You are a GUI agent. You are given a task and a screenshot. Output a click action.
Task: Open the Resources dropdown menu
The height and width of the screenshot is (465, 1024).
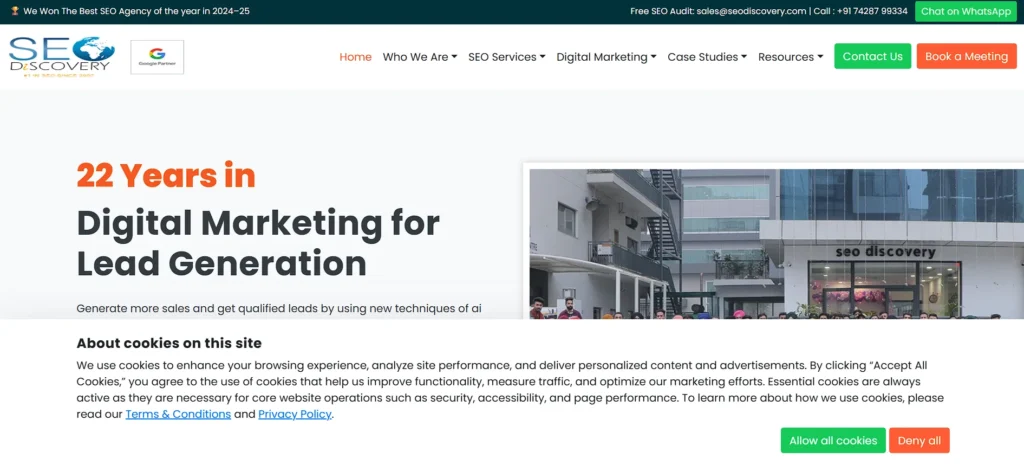[x=791, y=57]
